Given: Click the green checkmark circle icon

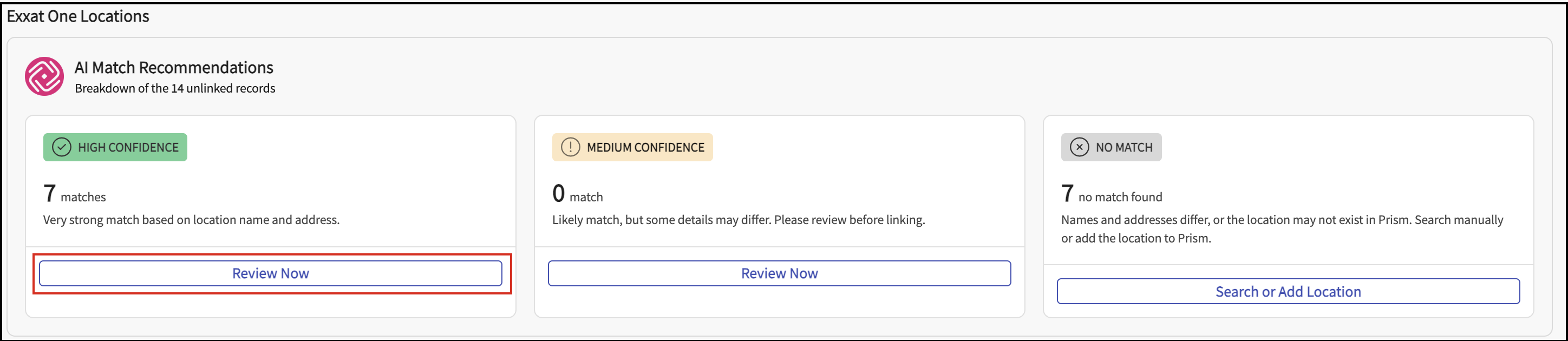Looking at the screenshot, I should click(62, 147).
